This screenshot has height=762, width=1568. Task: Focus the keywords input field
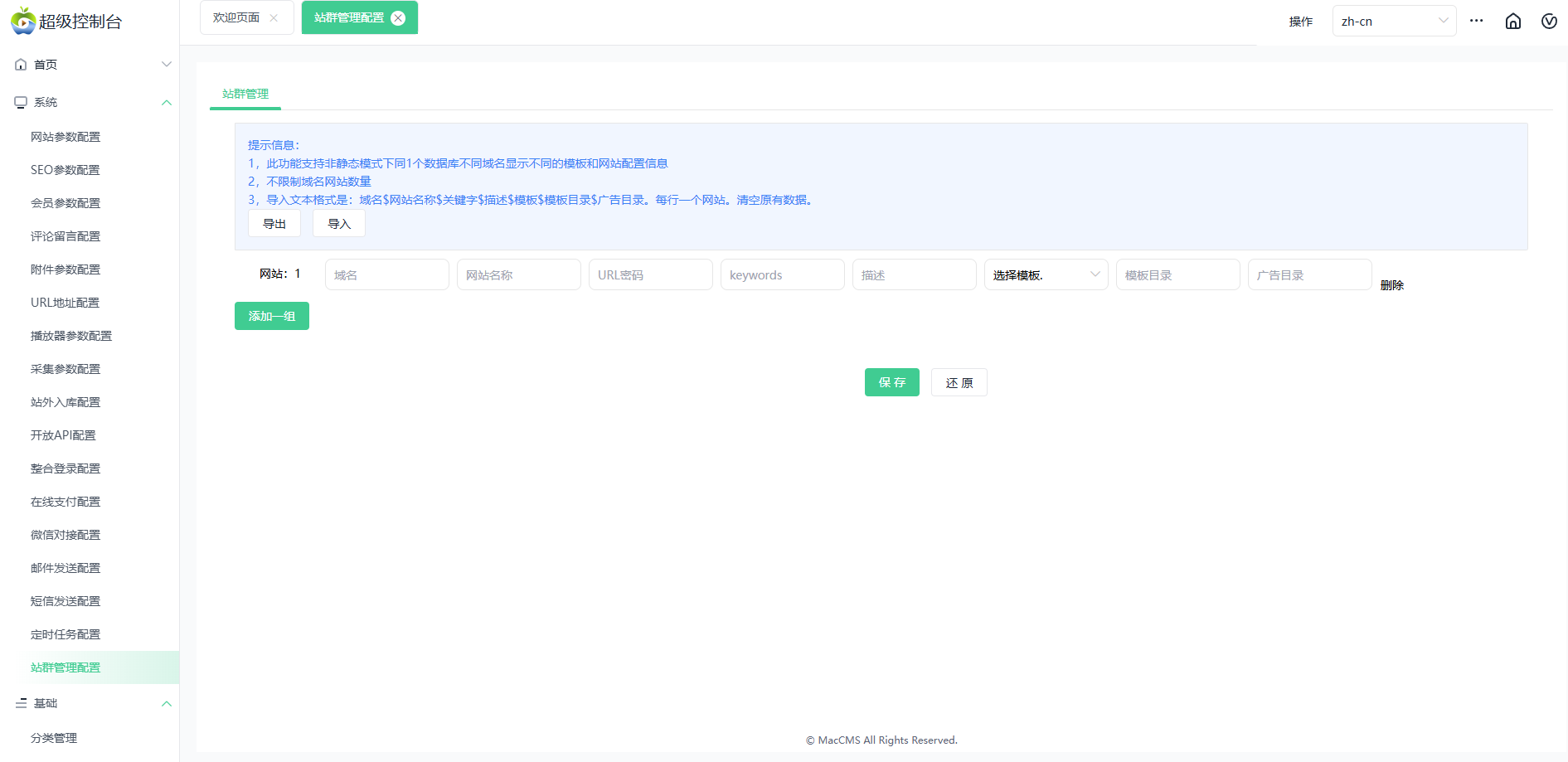click(783, 274)
